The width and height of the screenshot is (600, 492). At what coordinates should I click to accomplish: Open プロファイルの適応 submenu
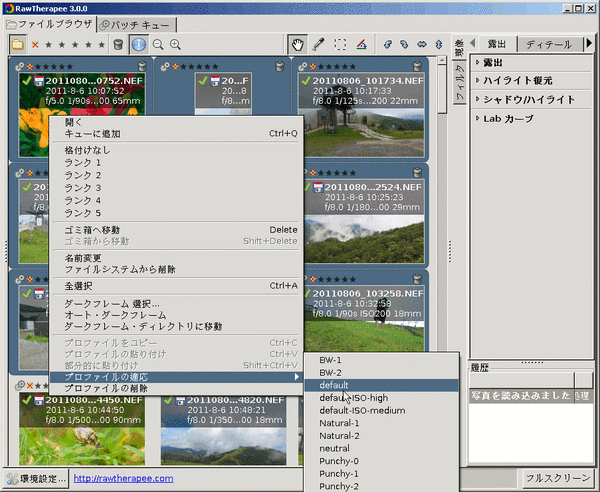176,377
